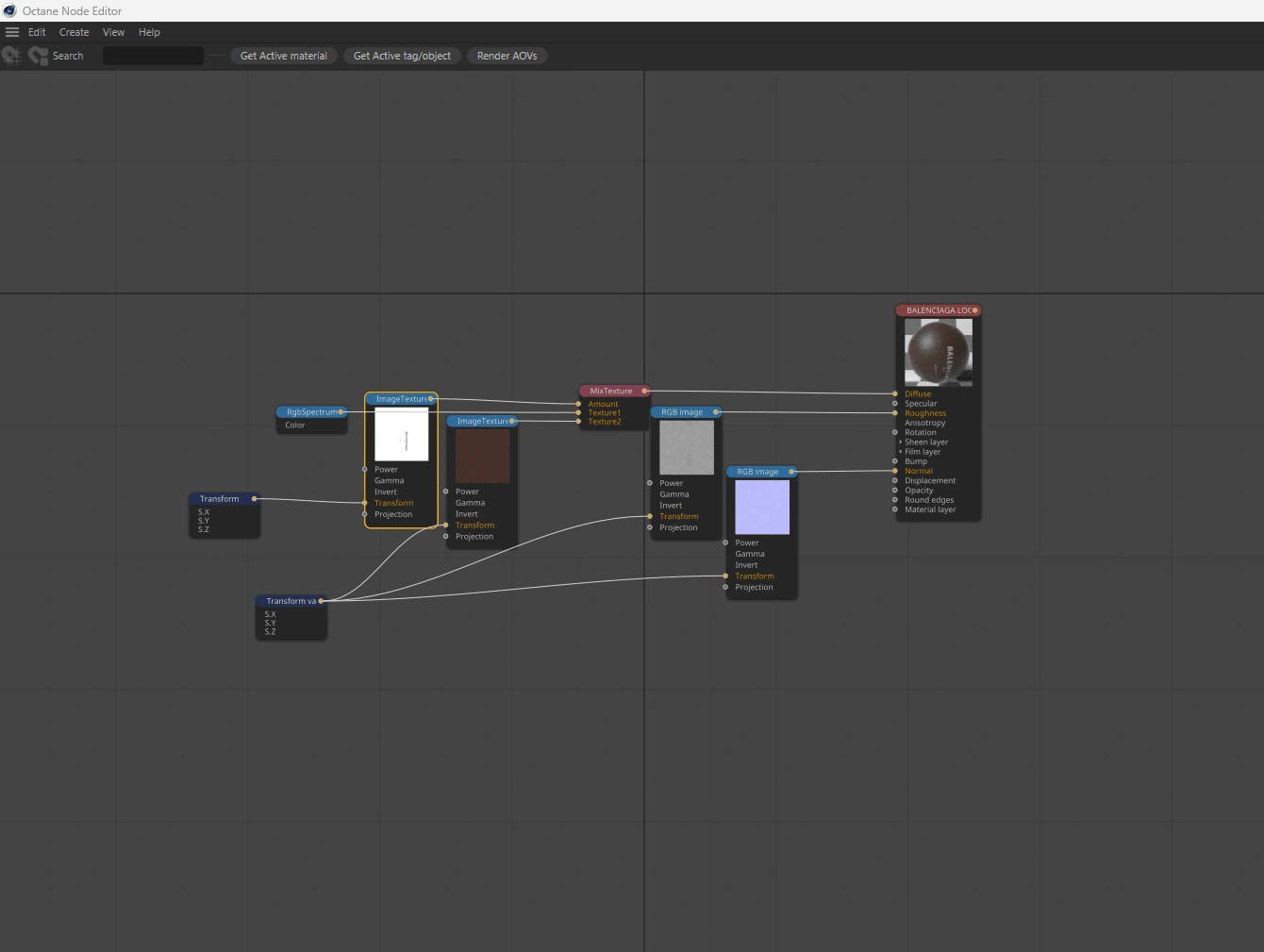Click the brown texture thumbnail in ImageTexture

tap(483, 457)
